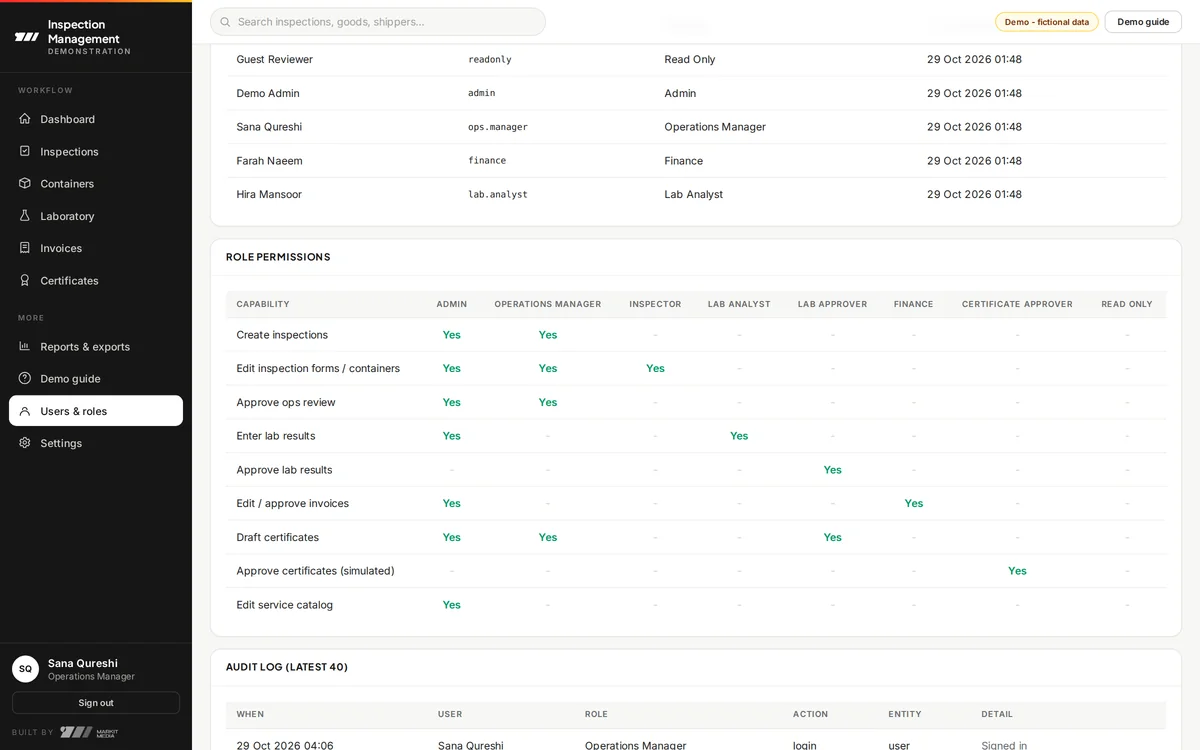This screenshot has height=750, width=1200.
Task: Click the Operations Manager column header
Action: pyautogui.click(x=548, y=304)
